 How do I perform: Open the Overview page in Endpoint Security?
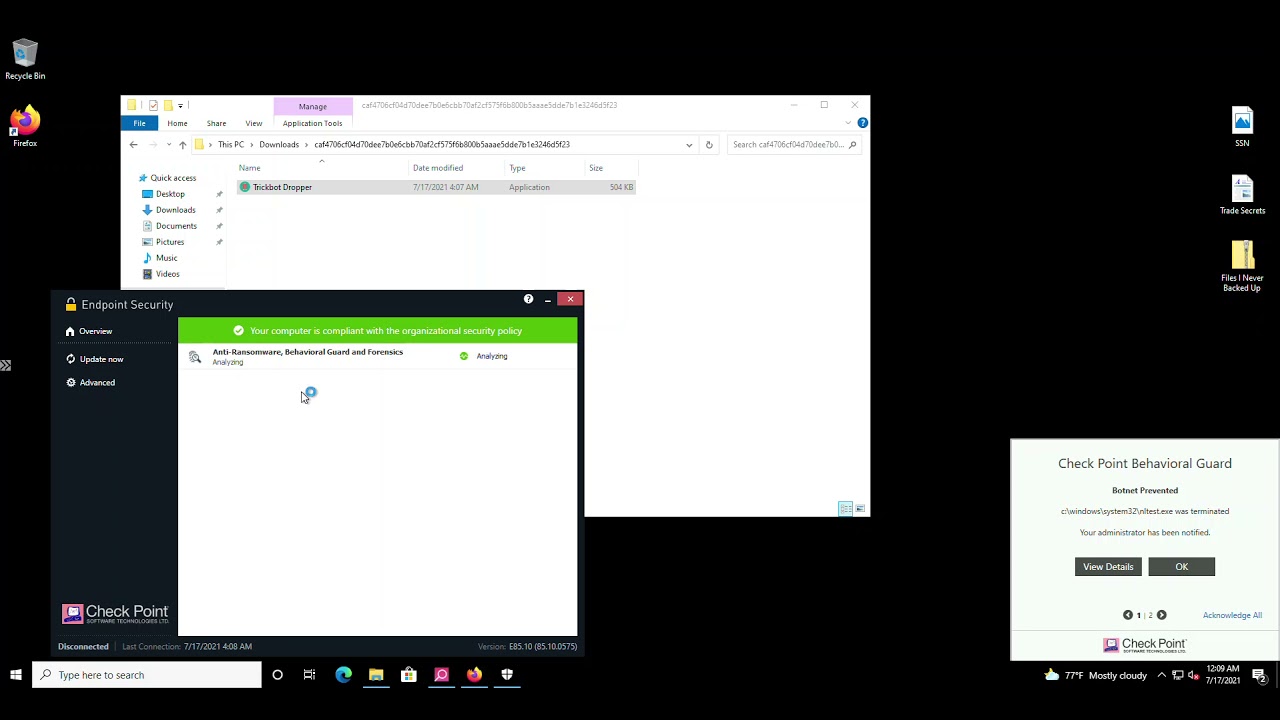coord(89,331)
